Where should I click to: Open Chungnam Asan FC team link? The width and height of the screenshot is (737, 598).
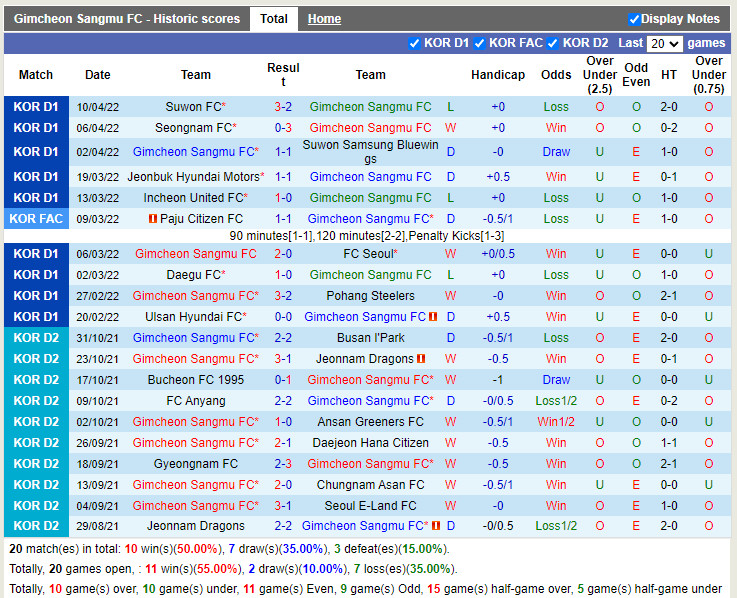coord(370,485)
